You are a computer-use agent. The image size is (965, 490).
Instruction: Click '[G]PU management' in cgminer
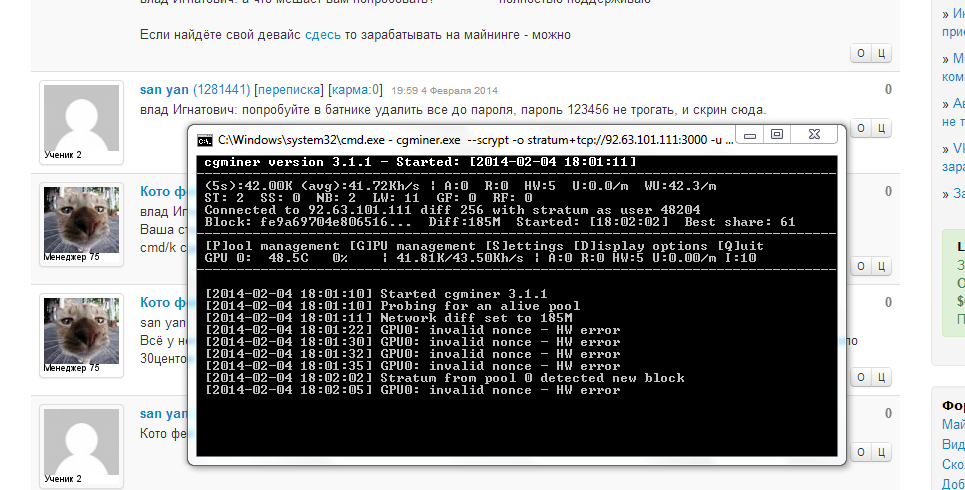[x=412, y=246]
